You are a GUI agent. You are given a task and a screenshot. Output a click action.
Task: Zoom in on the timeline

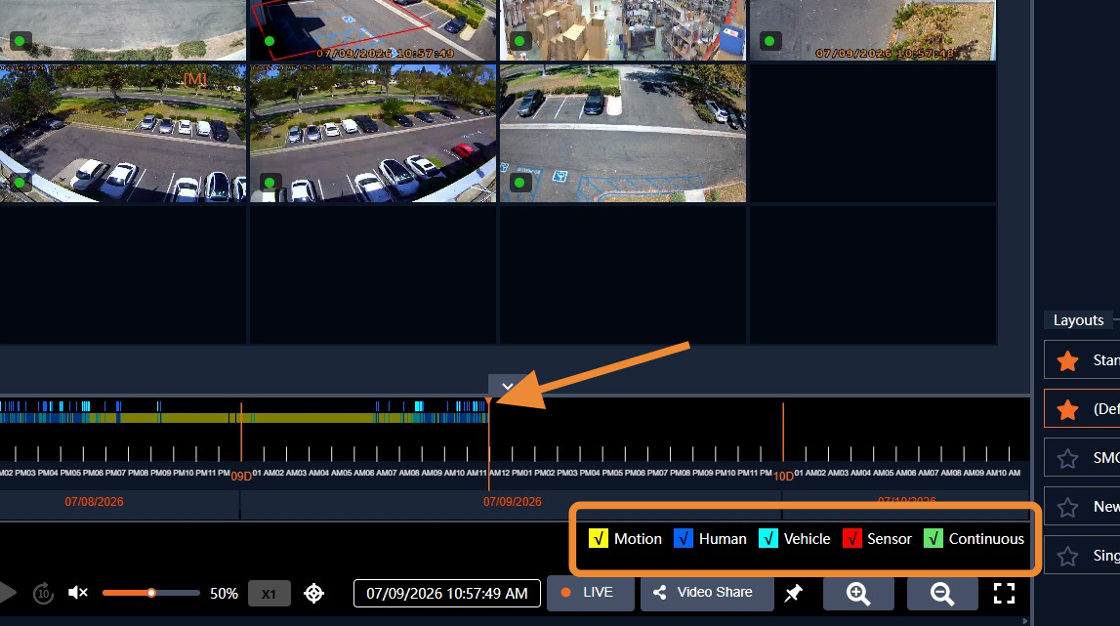[x=858, y=593]
